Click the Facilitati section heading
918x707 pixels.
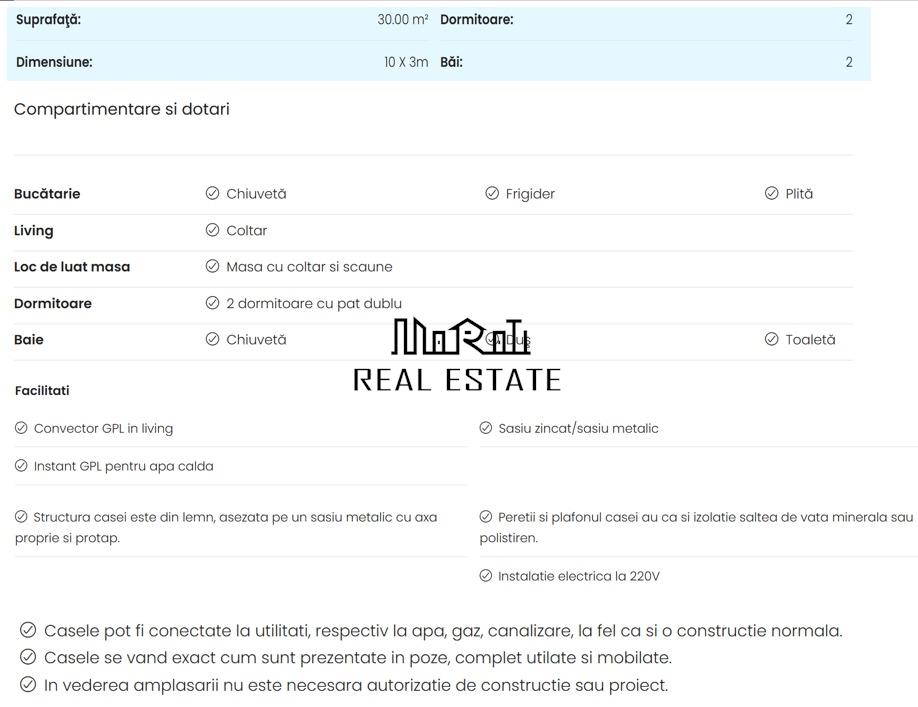[x=42, y=391]
